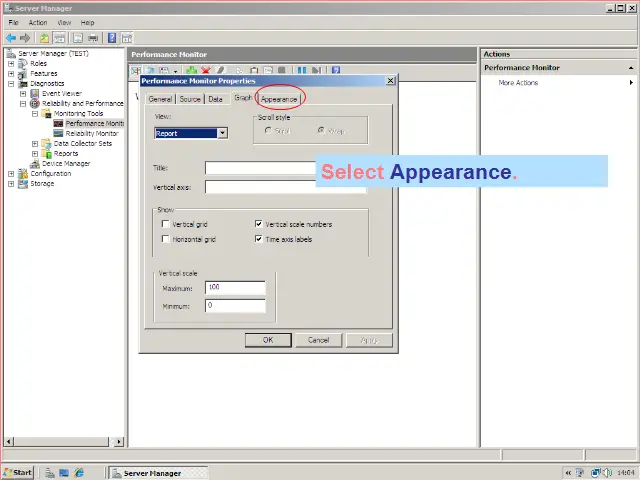Switch to the Data tab

(215, 99)
